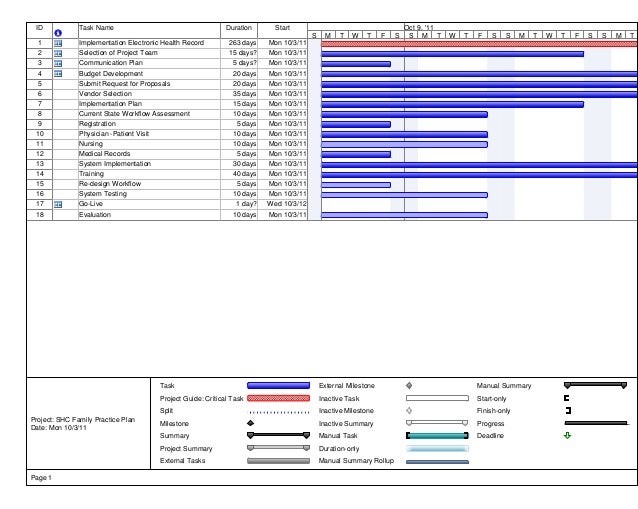Click the Summary bar symbol in legend

point(278,435)
